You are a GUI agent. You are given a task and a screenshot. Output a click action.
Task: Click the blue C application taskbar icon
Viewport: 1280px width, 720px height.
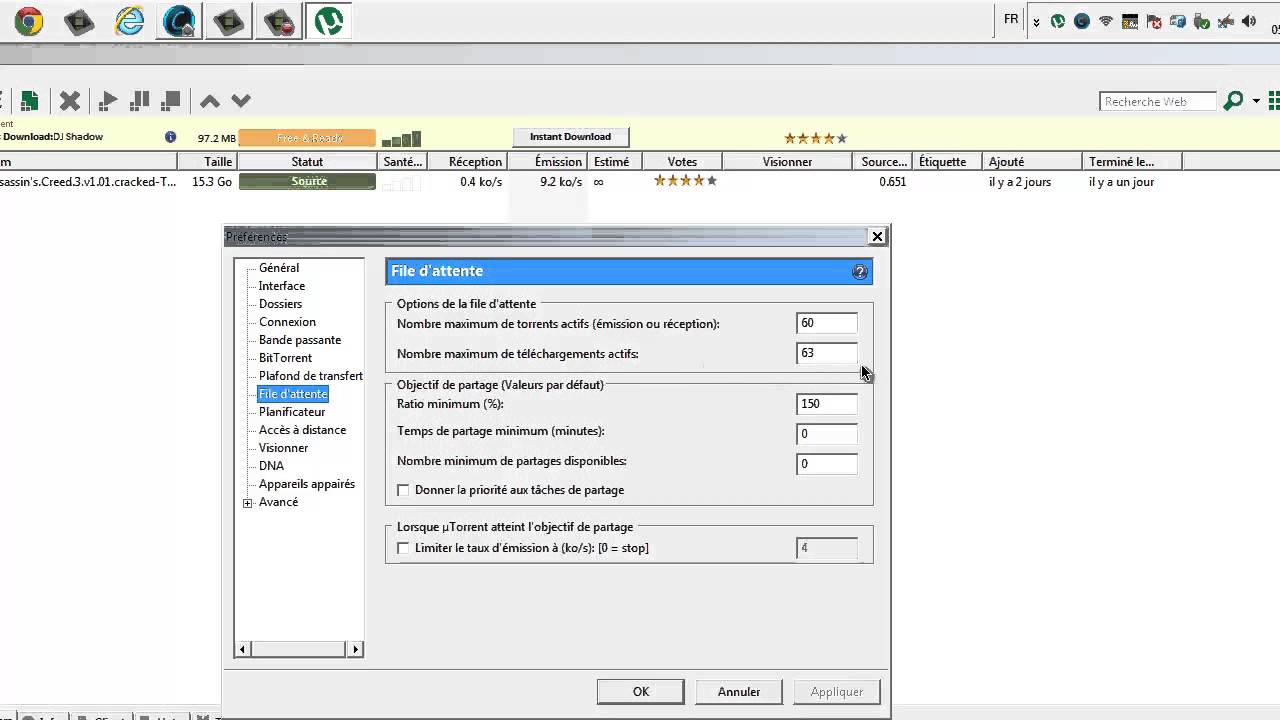coord(179,21)
